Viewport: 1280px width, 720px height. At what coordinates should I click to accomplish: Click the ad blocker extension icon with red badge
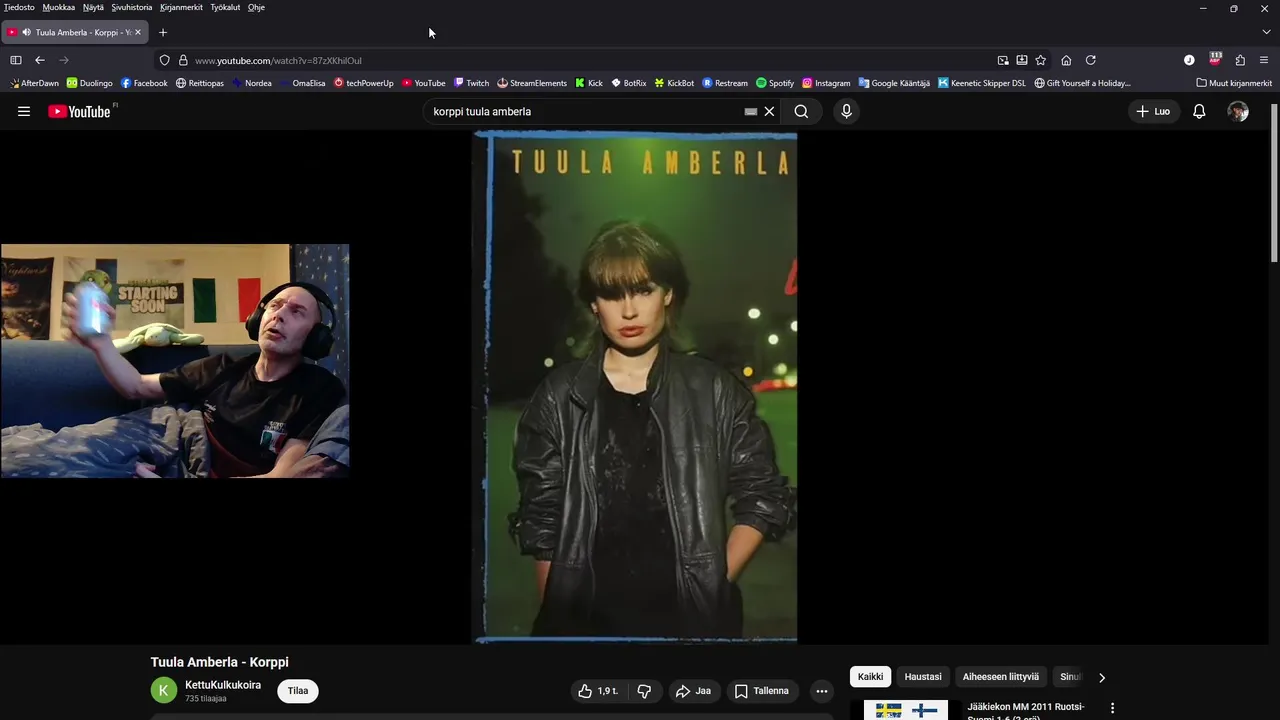(x=1215, y=59)
